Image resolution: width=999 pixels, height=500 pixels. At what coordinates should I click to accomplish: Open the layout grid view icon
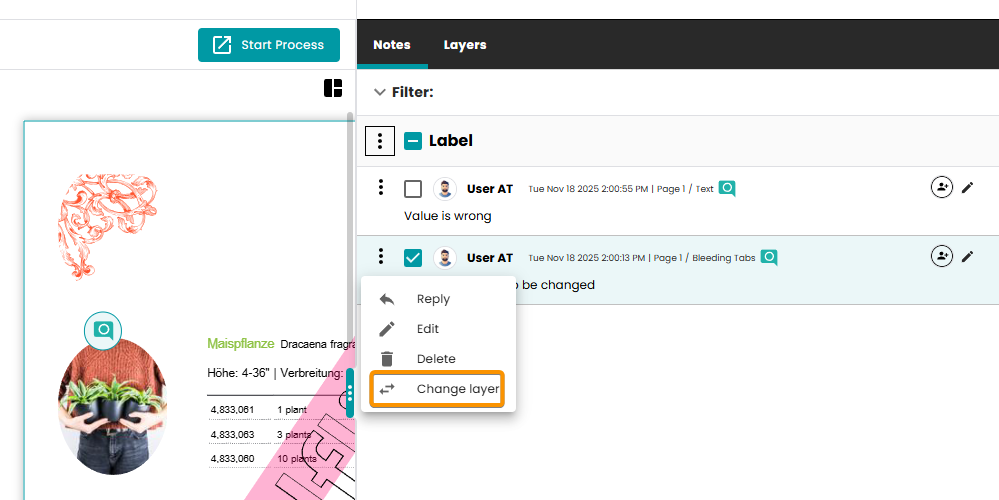[x=333, y=88]
